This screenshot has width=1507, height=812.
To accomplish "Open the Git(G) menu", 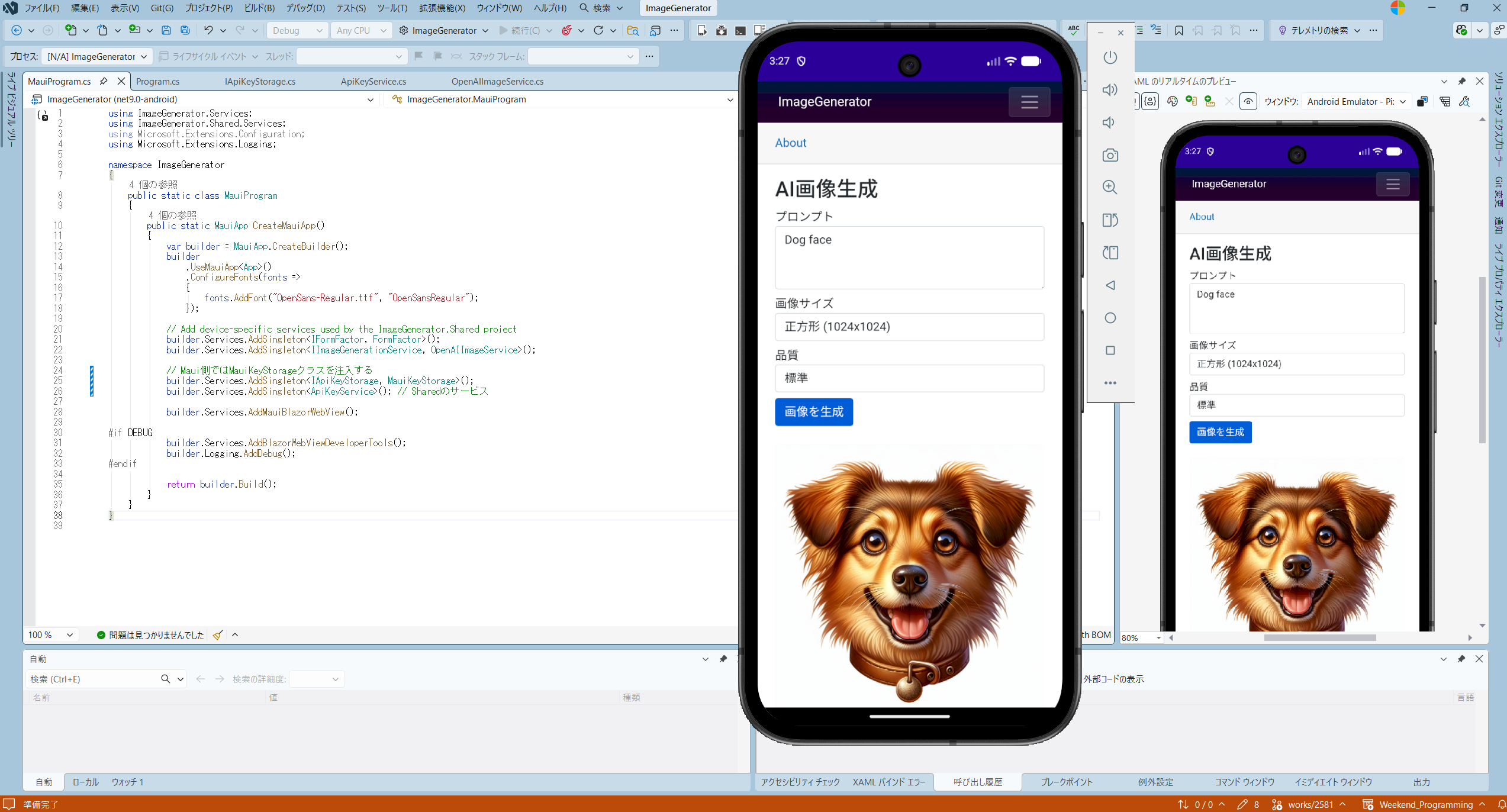I will [x=162, y=8].
